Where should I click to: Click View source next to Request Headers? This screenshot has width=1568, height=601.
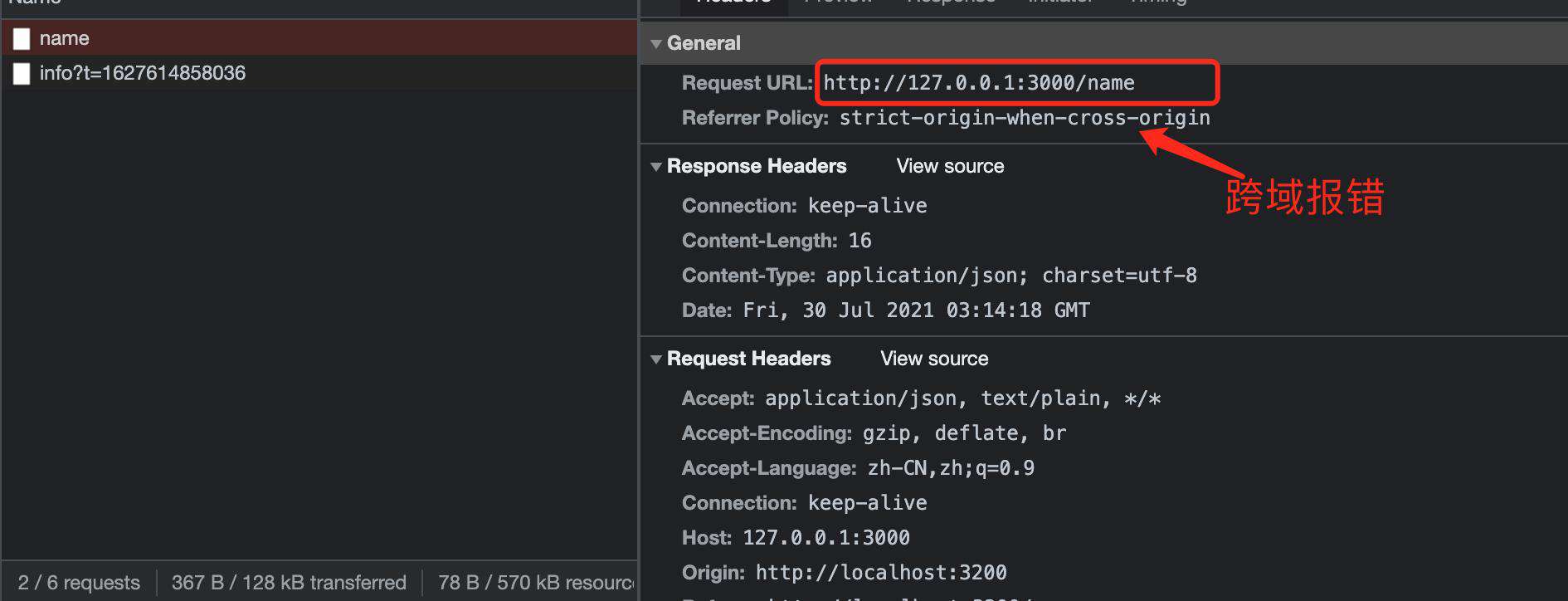[x=934, y=359]
